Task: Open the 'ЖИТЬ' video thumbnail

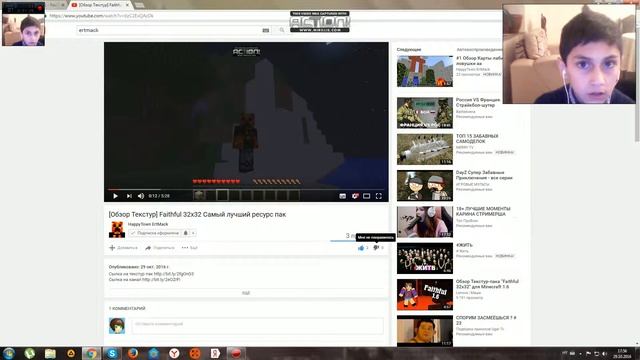Action: (425, 258)
